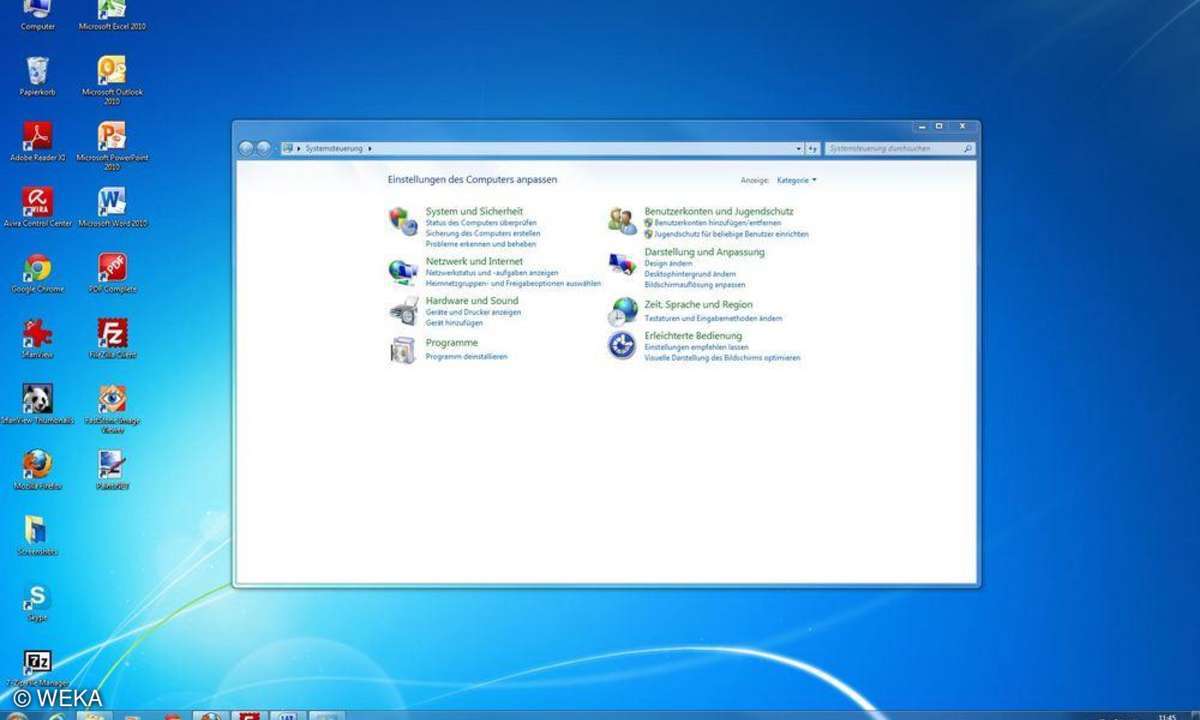Expand the arrow after Systemsteuerung breadcrumb
The height and width of the screenshot is (720, 1200).
(x=370, y=148)
